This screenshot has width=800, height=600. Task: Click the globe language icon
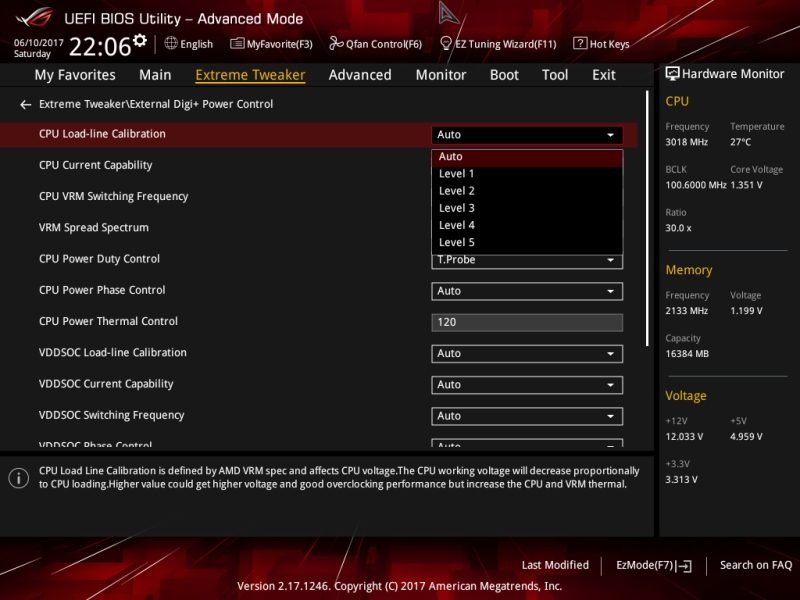[171, 43]
